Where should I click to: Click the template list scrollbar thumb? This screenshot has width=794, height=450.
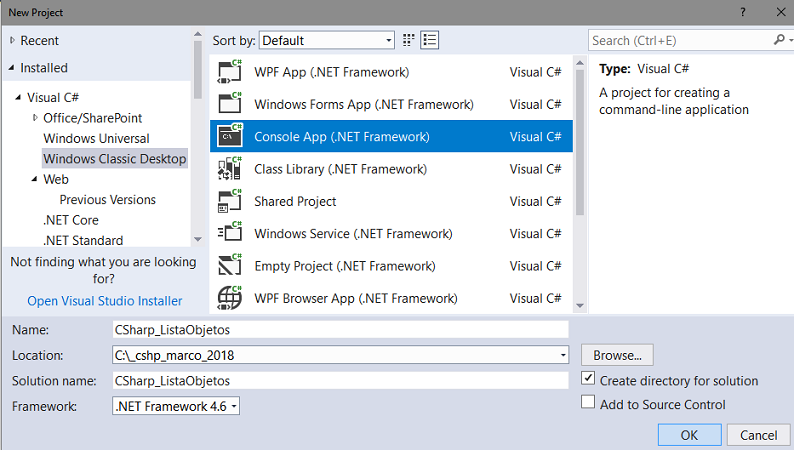click(580, 143)
